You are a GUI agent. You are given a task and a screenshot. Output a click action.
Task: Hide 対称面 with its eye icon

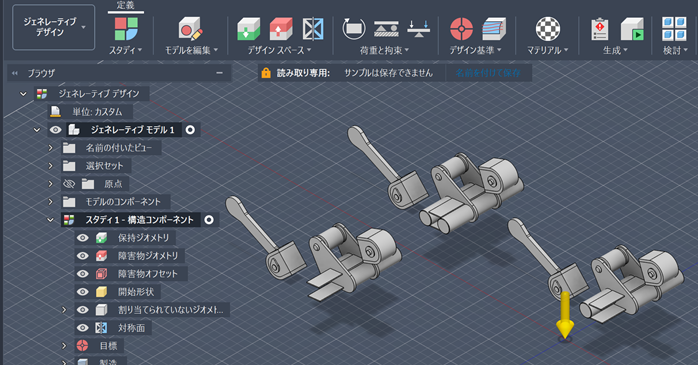[x=82, y=328]
